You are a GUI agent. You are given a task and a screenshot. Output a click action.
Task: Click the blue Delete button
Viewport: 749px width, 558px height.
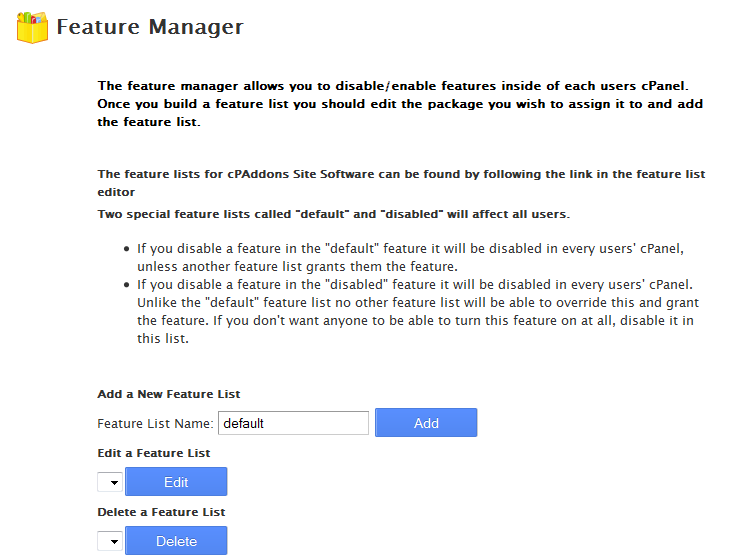pyautogui.click(x=176, y=541)
